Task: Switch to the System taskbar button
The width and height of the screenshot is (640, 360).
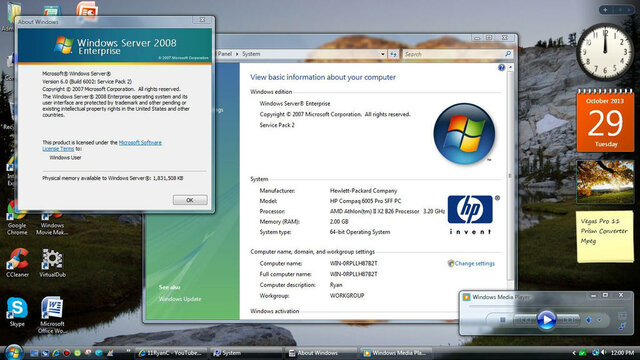Action: 246,353
